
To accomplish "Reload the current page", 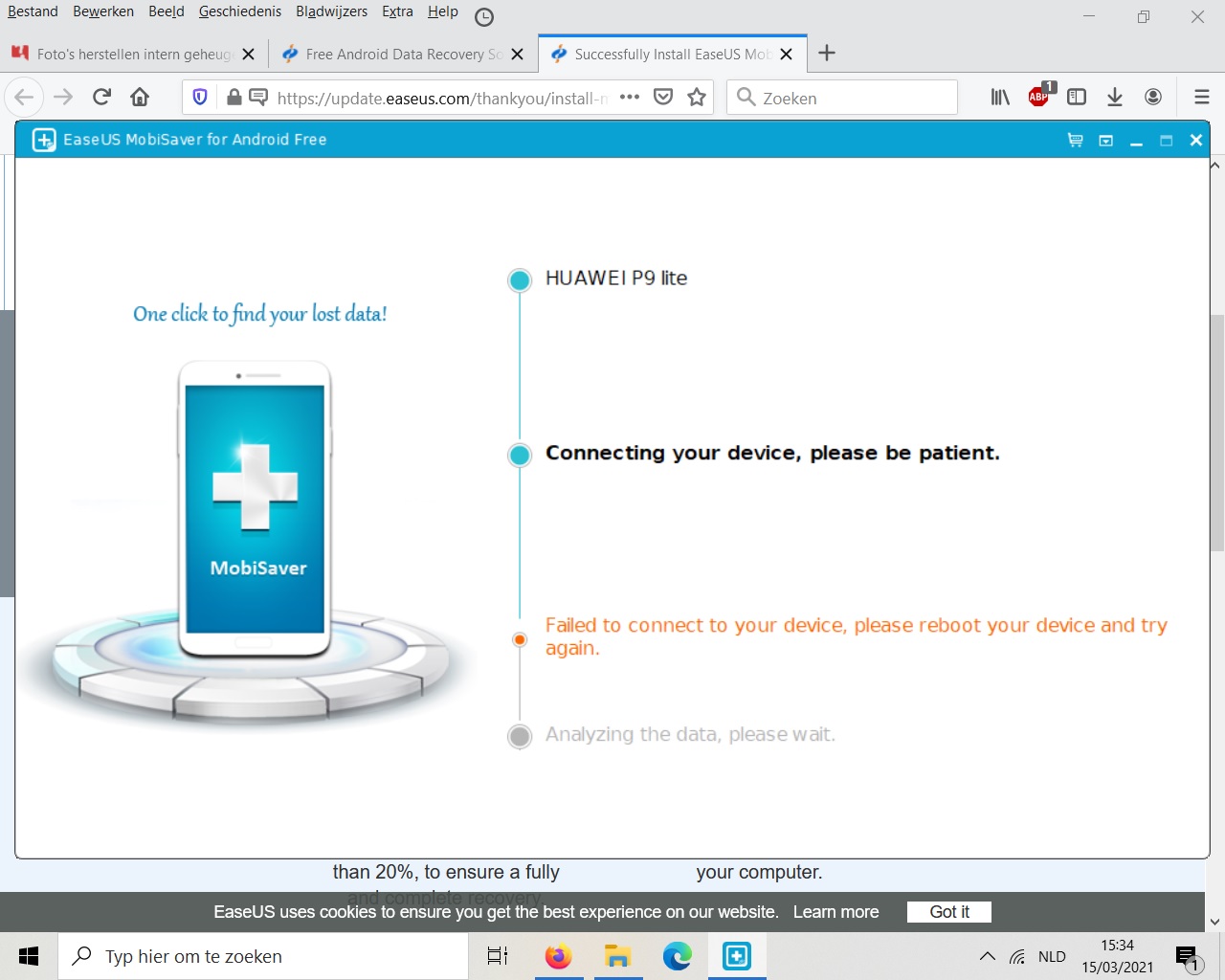I will (101, 97).
